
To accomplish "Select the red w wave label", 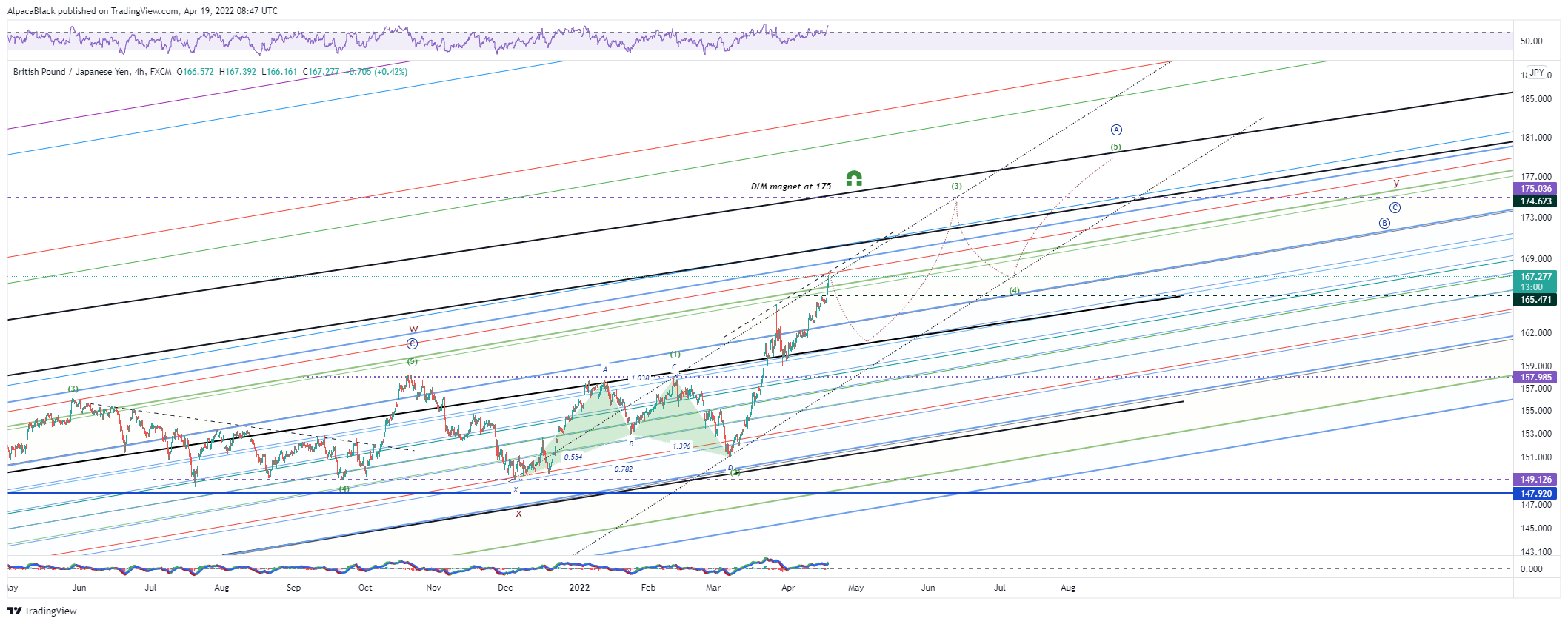I will 413,329.
